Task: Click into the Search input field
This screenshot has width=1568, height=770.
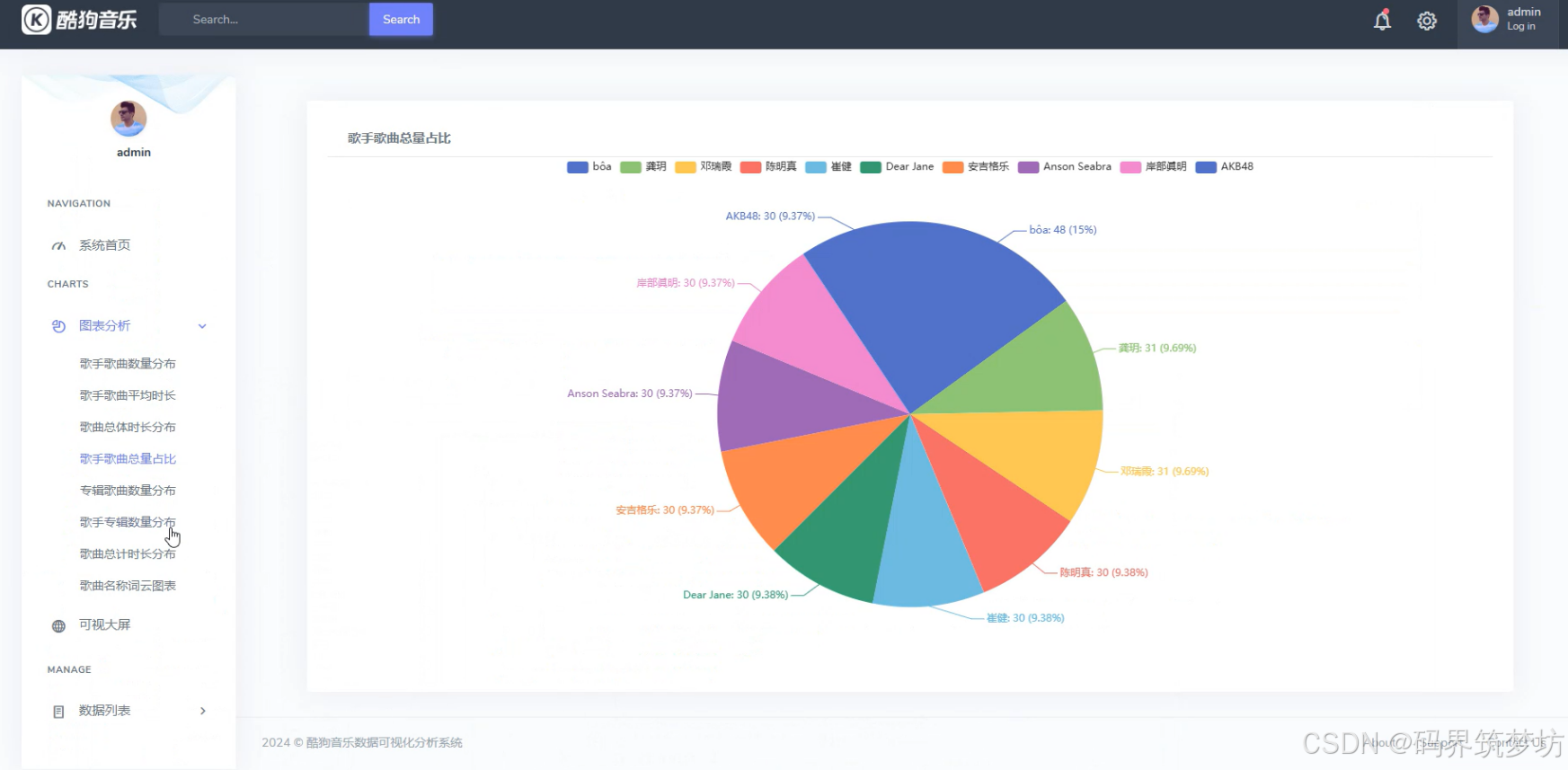Action: click(x=264, y=19)
